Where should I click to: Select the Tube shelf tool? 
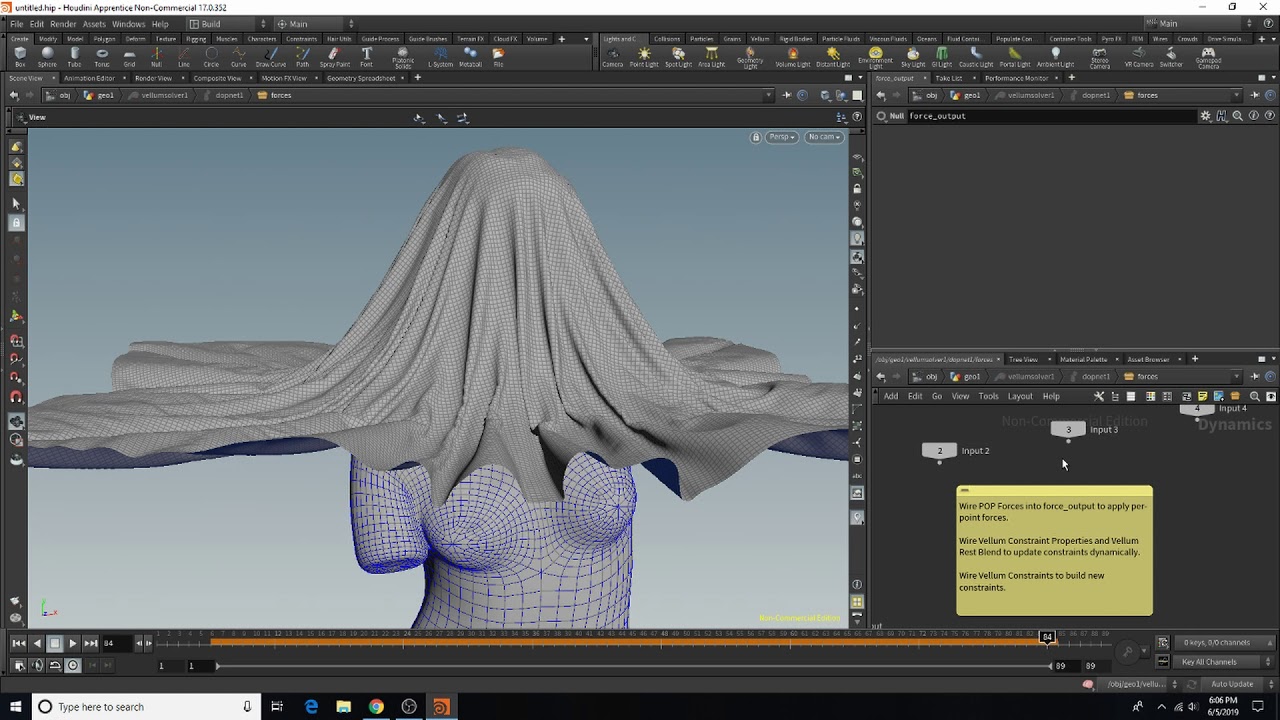pyautogui.click(x=74, y=57)
